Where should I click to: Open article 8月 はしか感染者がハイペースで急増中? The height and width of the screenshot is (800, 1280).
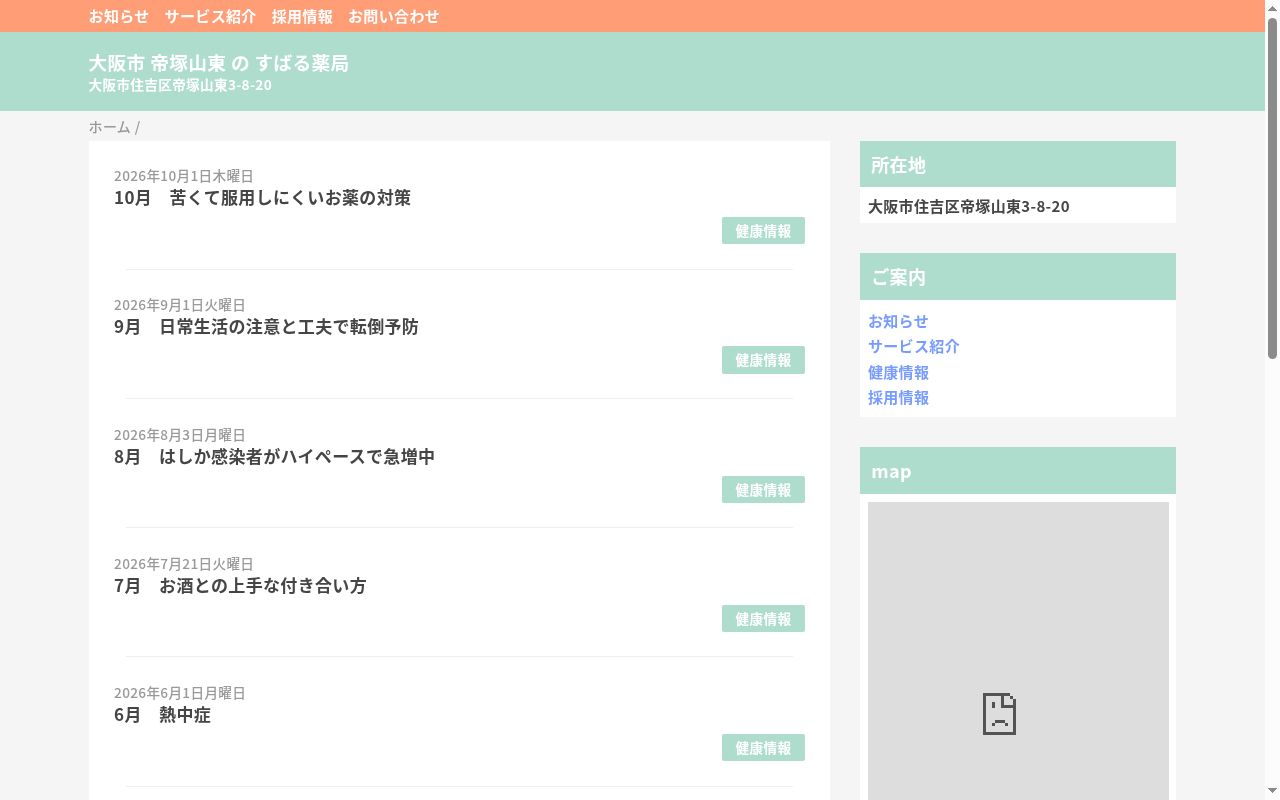pos(274,457)
